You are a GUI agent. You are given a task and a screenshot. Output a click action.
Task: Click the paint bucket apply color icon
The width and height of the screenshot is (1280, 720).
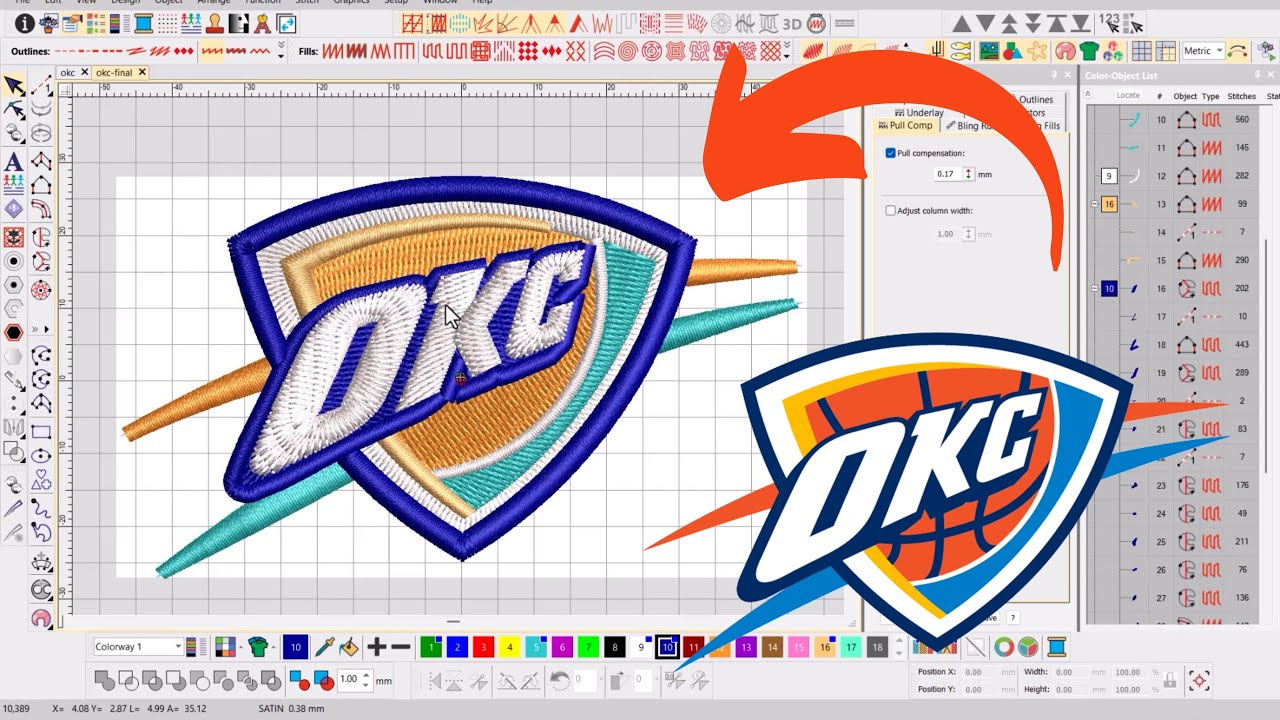click(x=348, y=647)
